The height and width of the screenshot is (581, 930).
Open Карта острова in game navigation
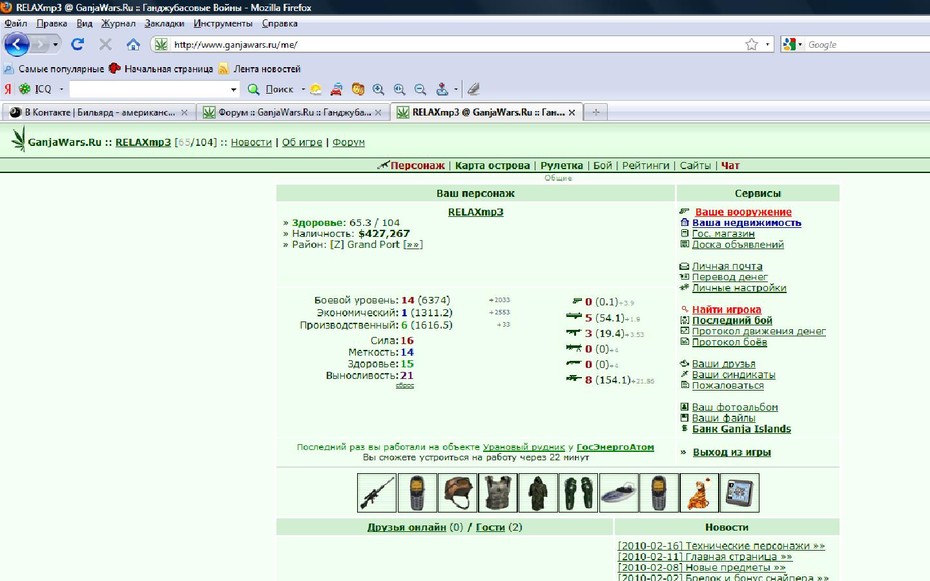(x=492, y=165)
